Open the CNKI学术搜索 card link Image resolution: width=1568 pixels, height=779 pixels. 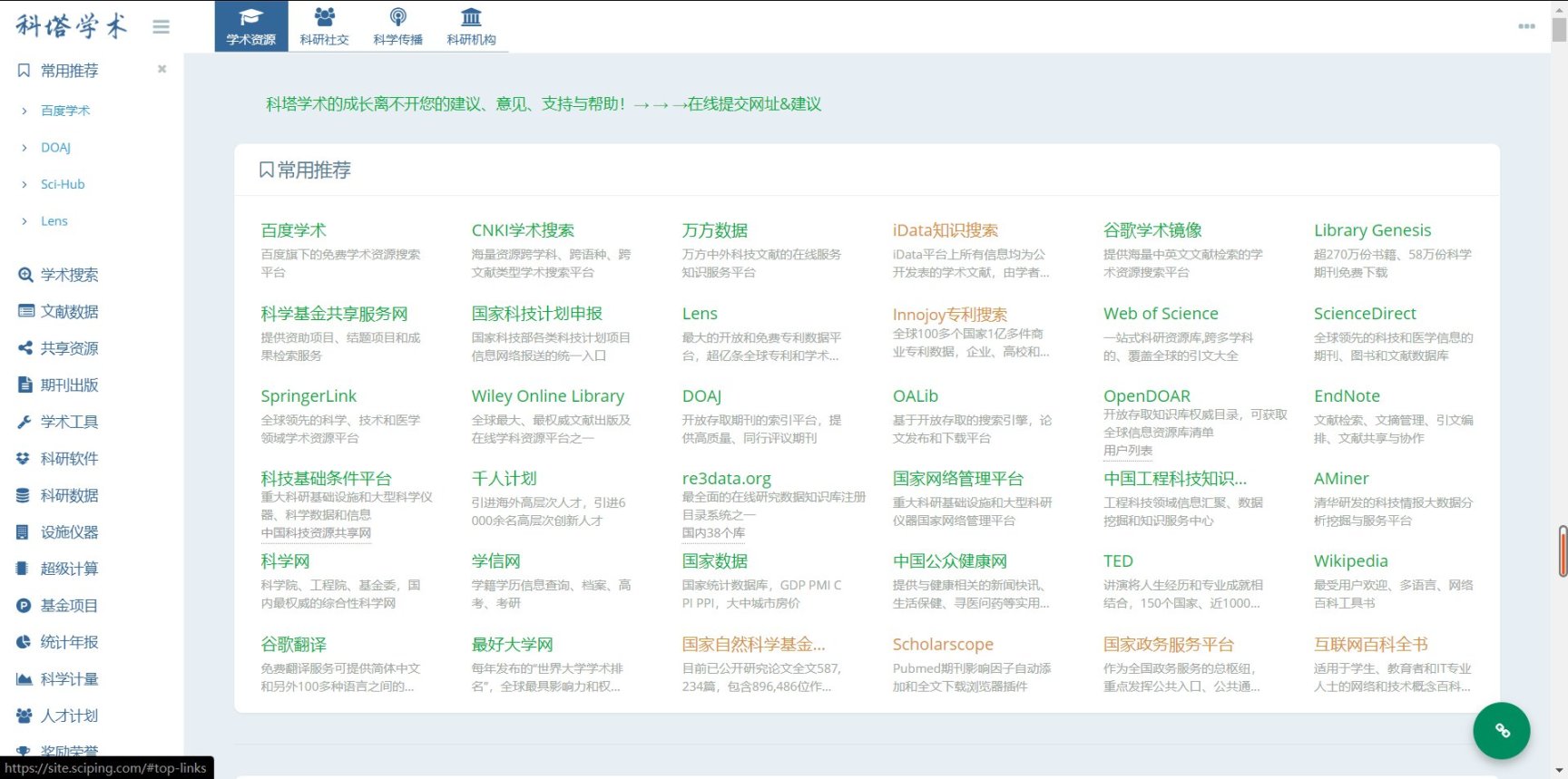pos(523,230)
